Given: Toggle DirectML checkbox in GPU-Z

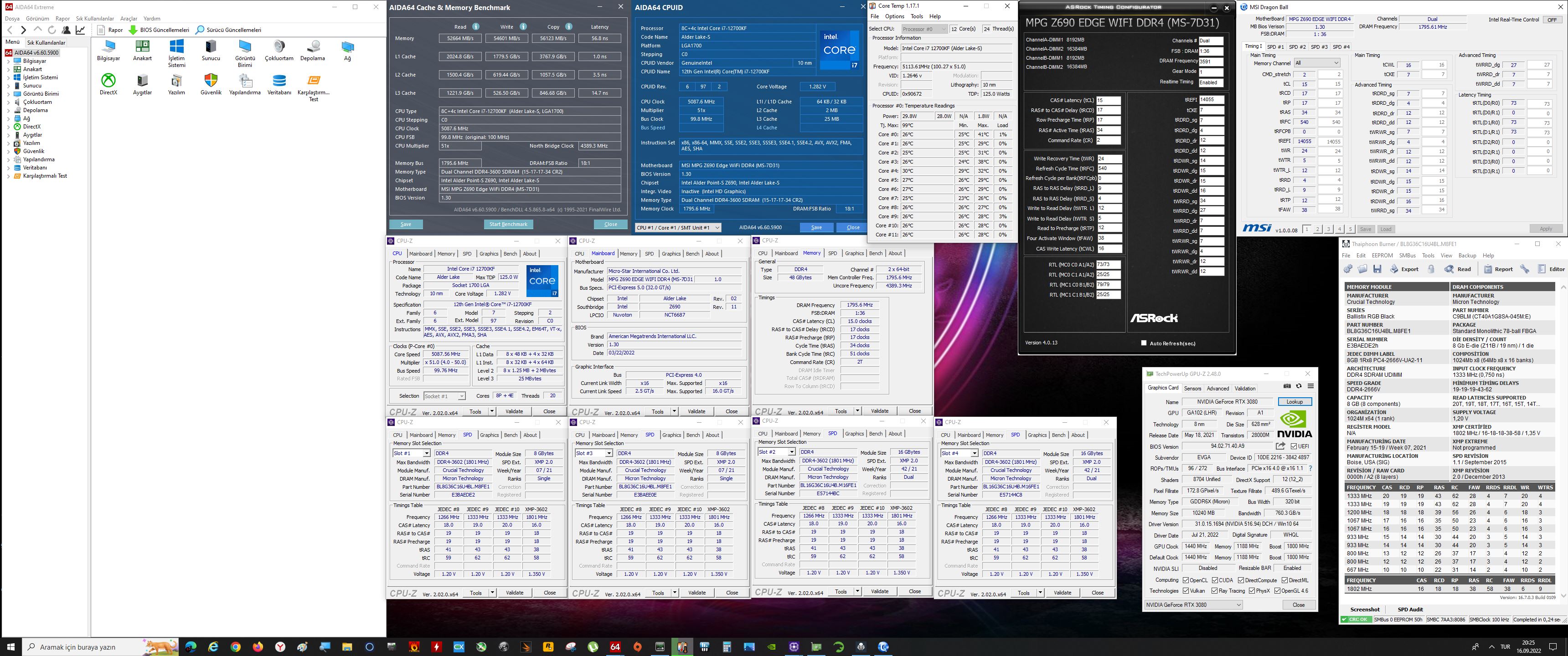Looking at the screenshot, I should tap(1284, 580).
